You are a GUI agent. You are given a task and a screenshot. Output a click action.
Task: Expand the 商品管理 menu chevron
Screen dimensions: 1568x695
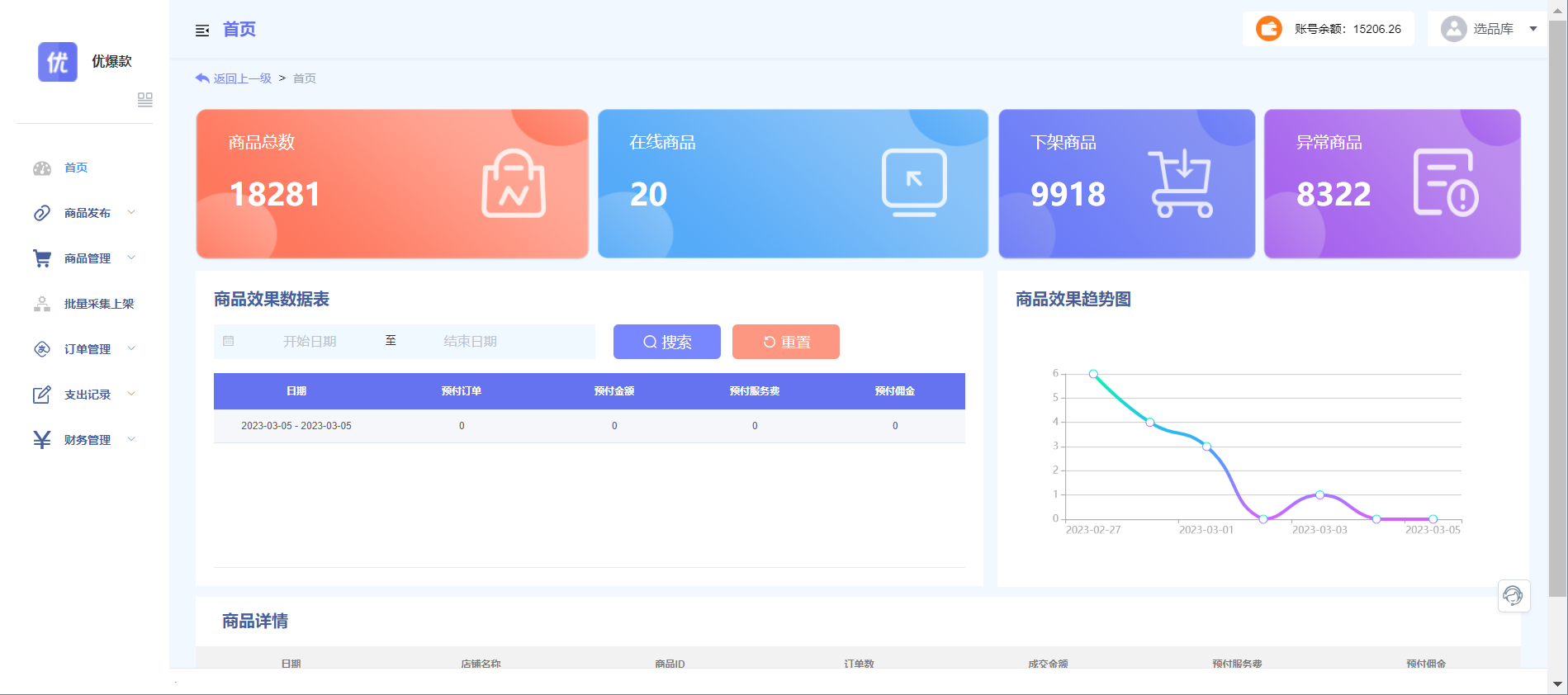(131, 258)
